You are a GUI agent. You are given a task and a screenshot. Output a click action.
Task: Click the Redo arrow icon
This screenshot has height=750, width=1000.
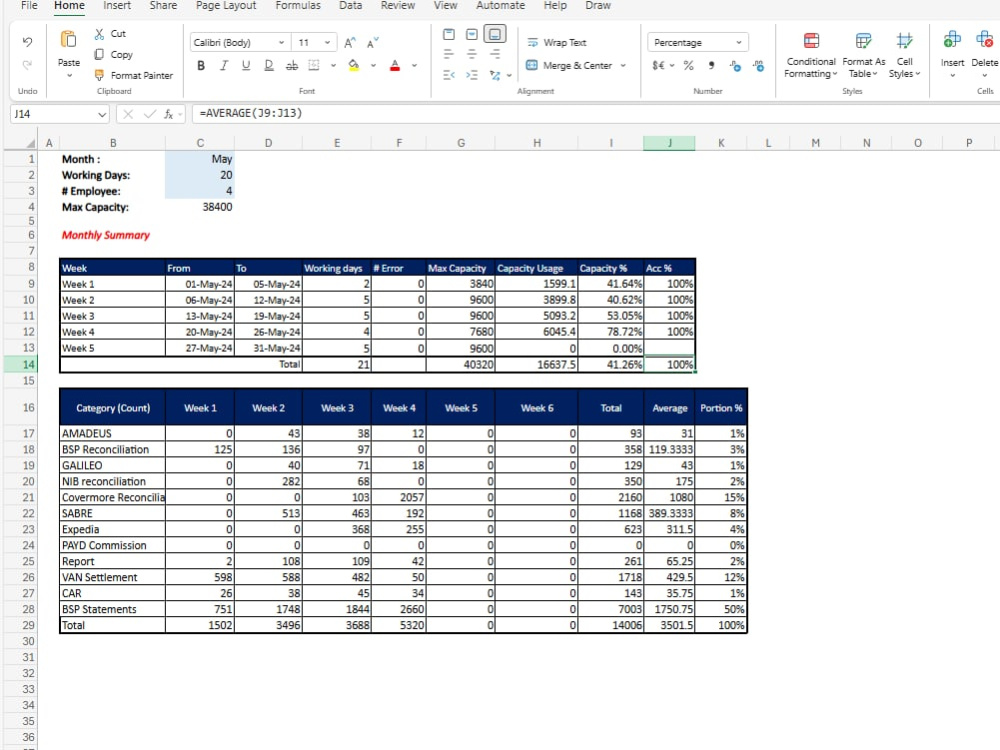coord(27,64)
